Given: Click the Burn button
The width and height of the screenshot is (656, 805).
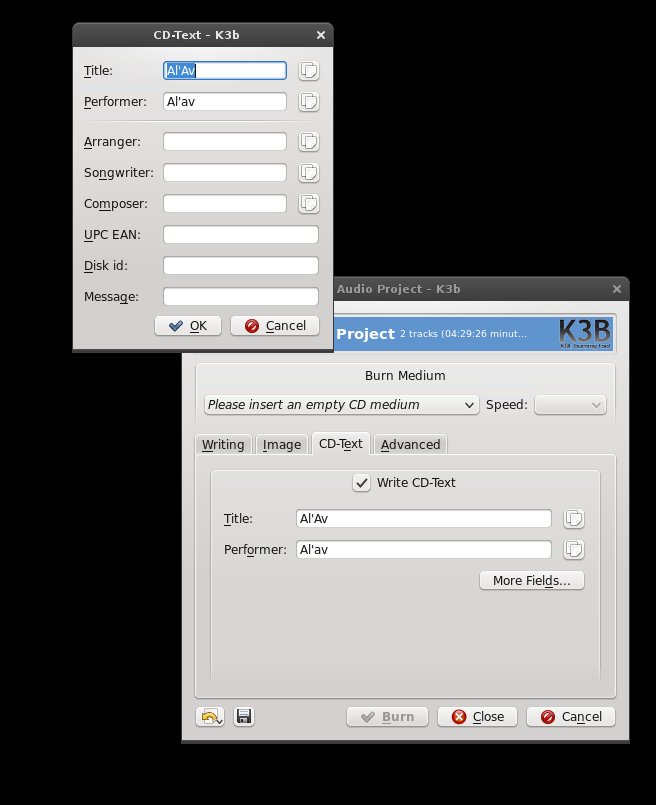Looking at the screenshot, I should pyautogui.click(x=388, y=717).
